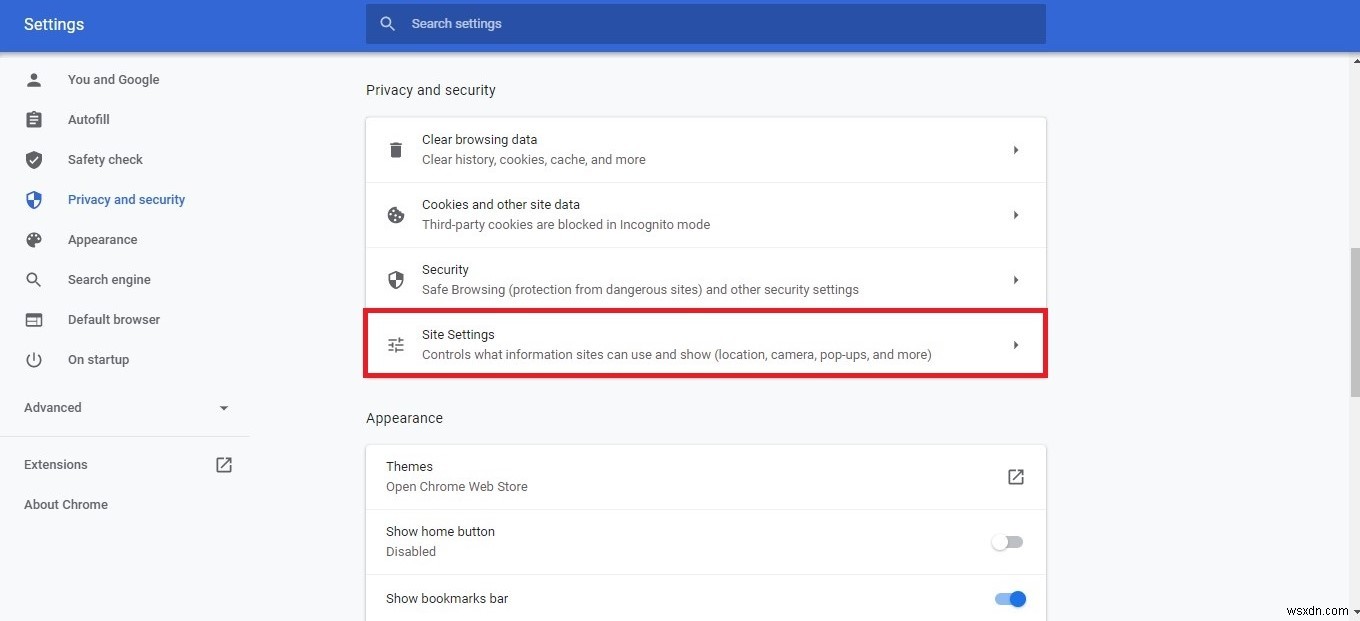Viewport: 1360px width, 621px height.
Task: Click the Privacy and security shield icon
Action: [34, 199]
